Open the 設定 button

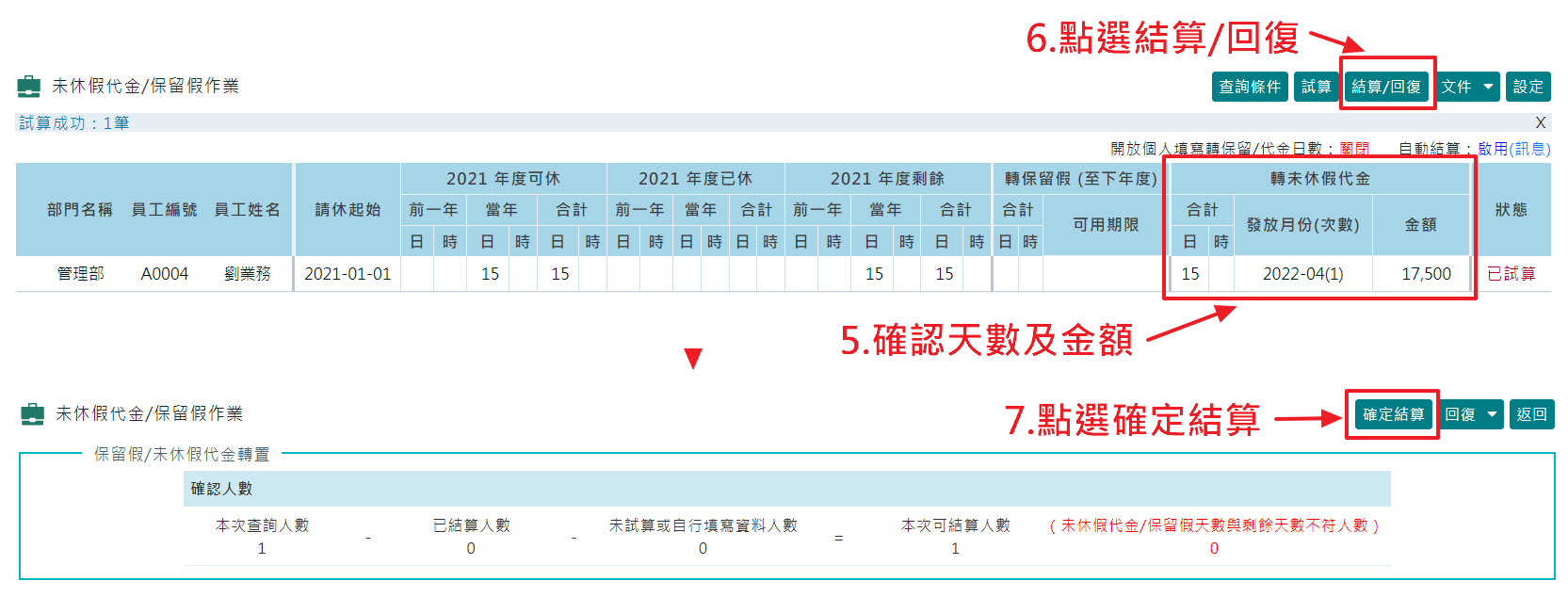[x=1528, y=87]
